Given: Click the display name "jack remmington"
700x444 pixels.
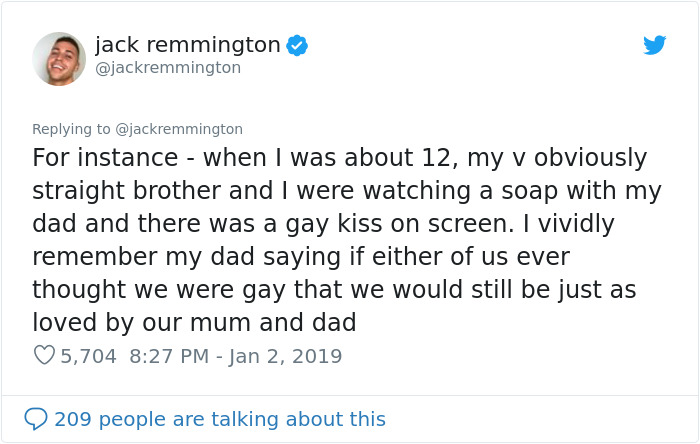Looking at the screenshot, I should pos(187,44).
